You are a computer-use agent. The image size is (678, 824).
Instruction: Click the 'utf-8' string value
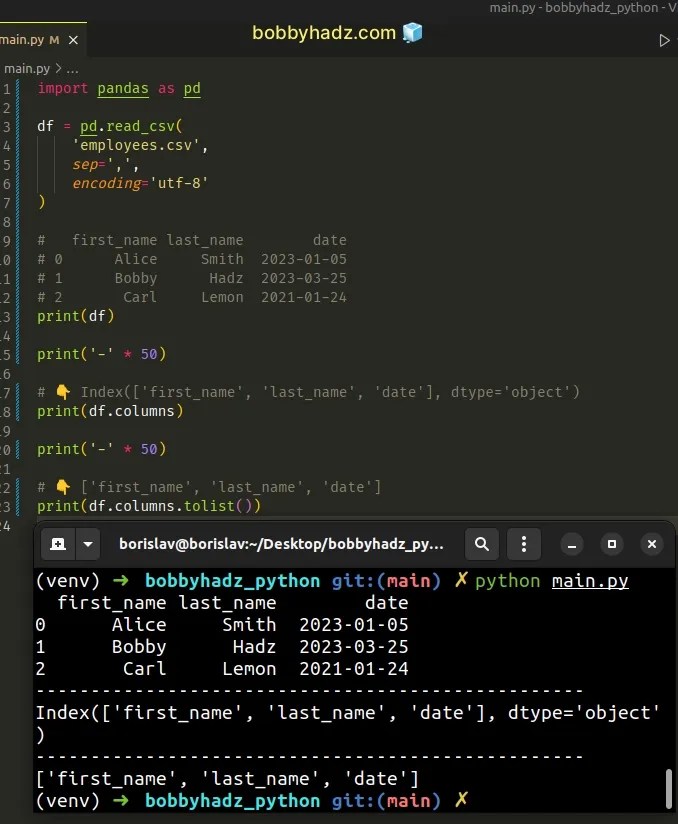tap(179, 183)
